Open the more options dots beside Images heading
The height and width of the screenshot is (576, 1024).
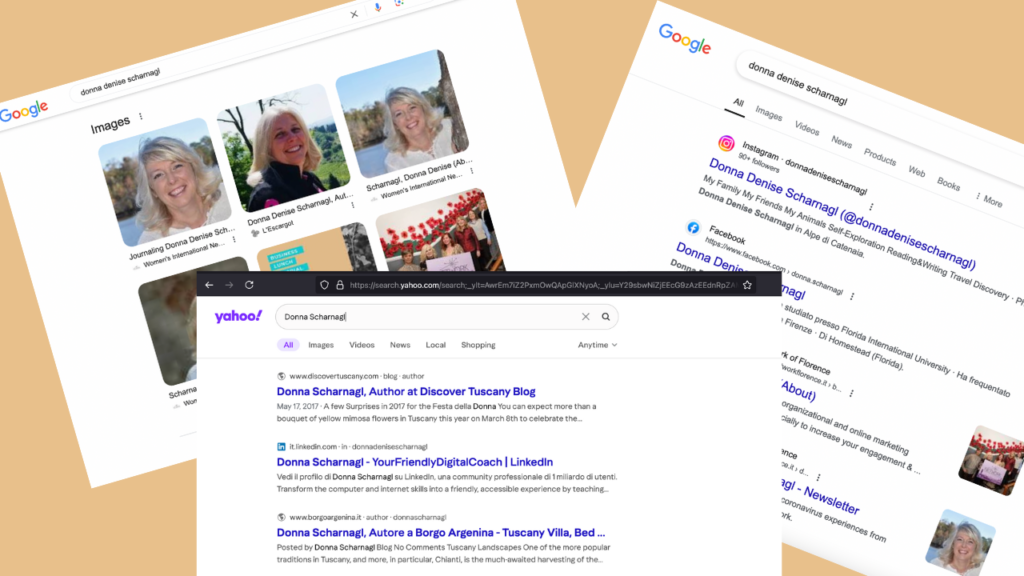tap(141, 116)
